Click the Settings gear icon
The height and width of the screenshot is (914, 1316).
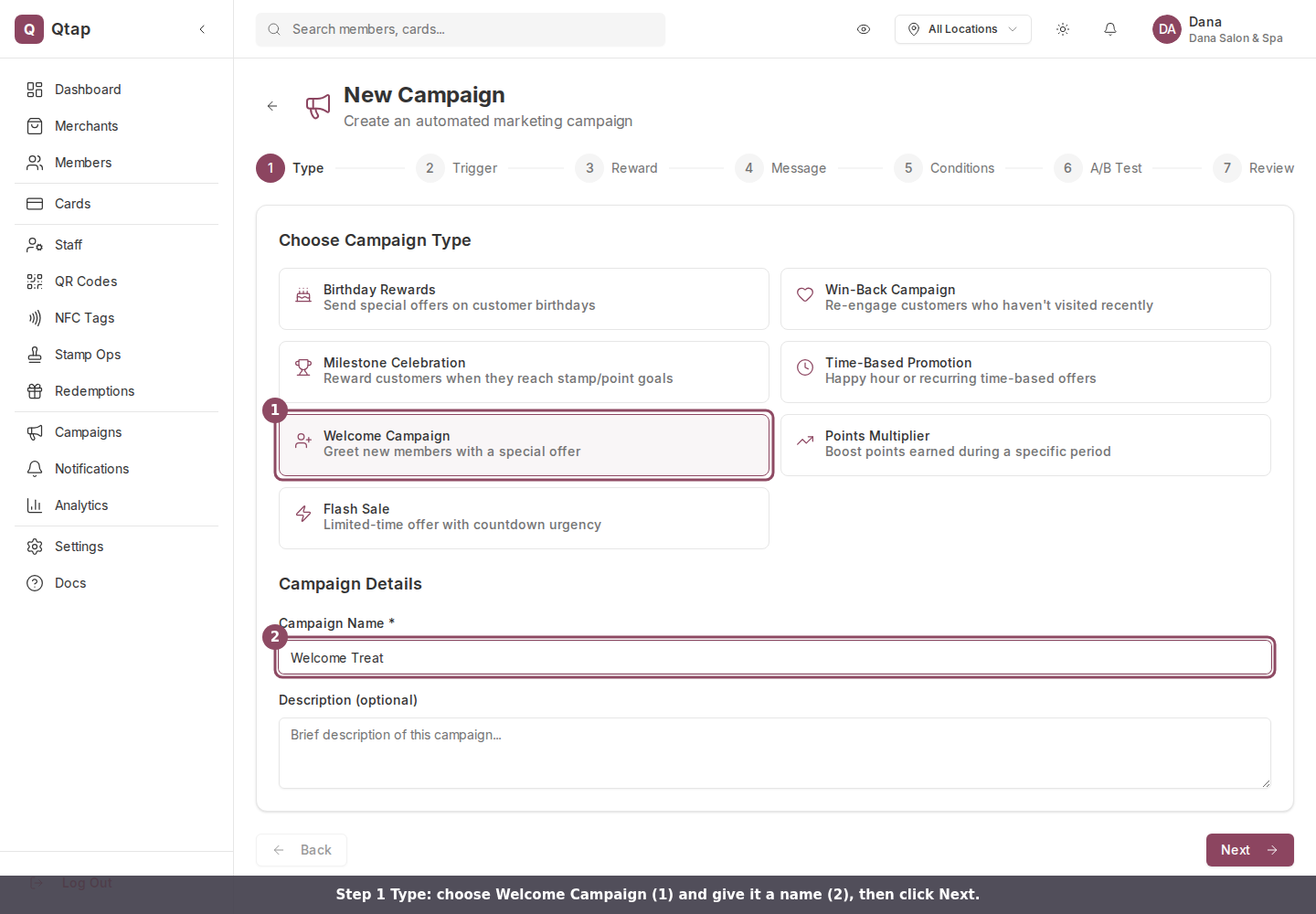(x=35, y=547)
